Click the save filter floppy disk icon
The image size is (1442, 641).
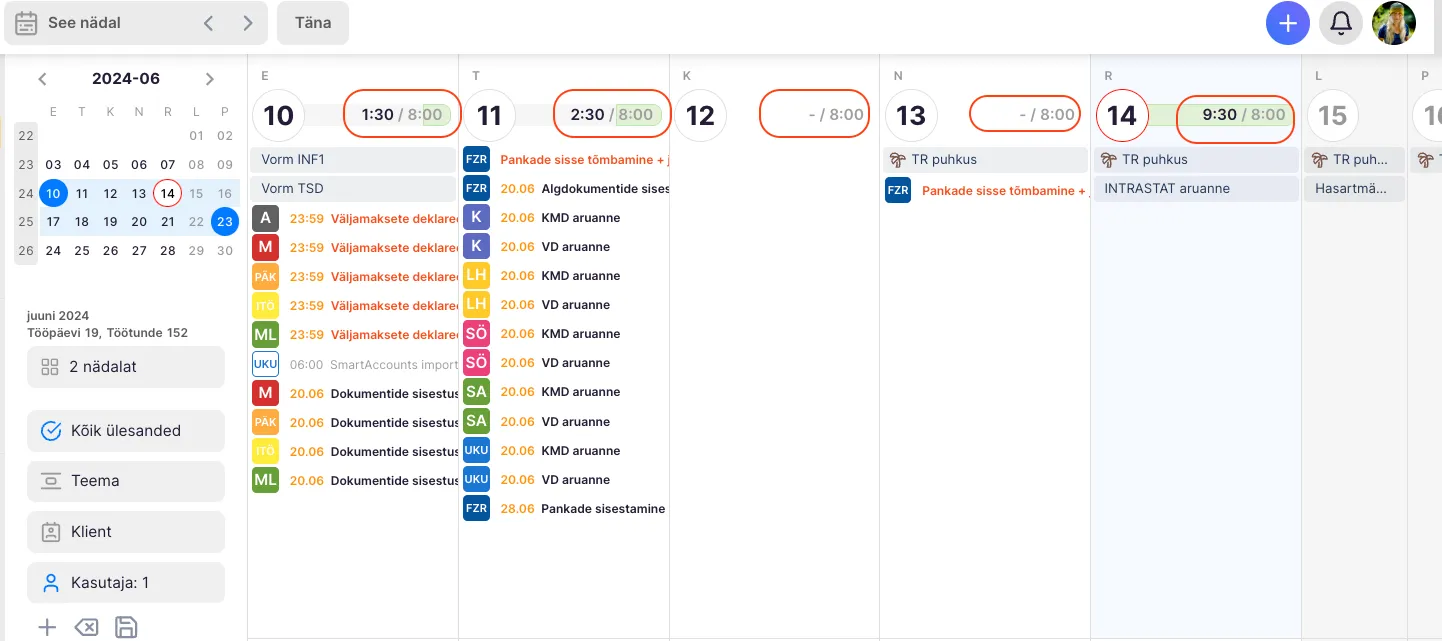pyautogui.click(x=126, y=627)
